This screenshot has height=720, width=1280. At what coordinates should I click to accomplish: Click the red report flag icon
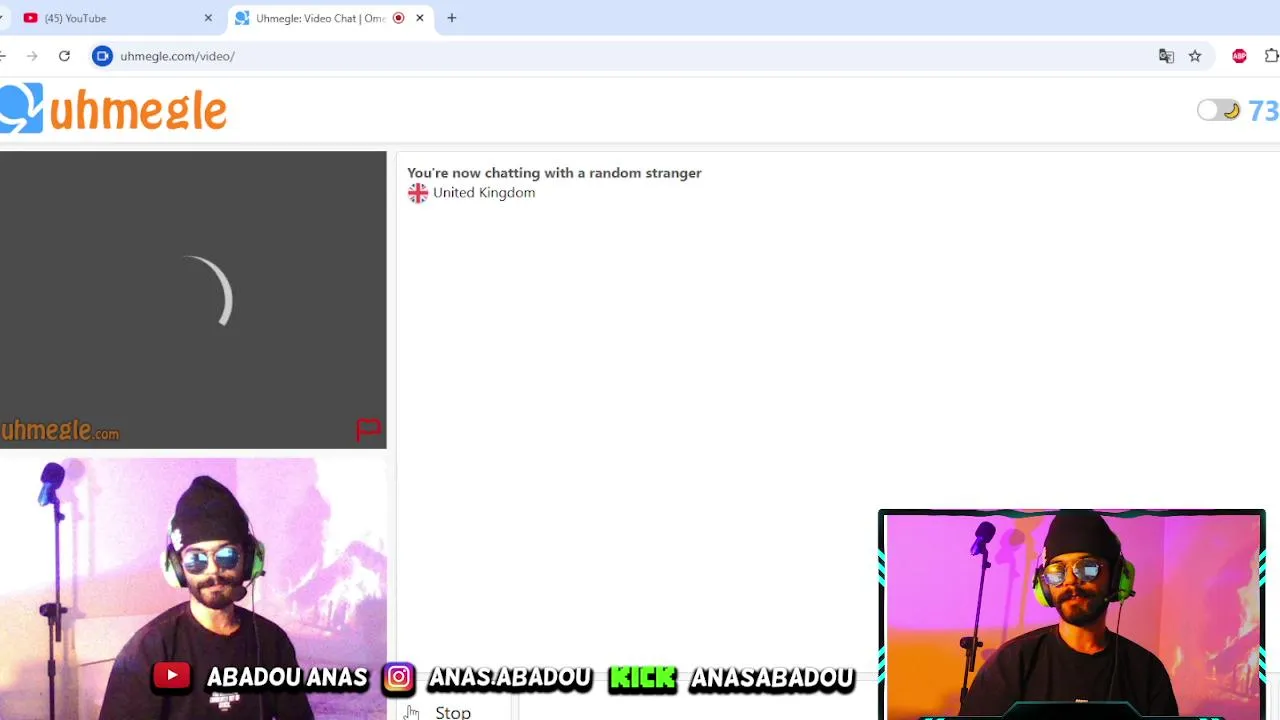tap(368, 430)
